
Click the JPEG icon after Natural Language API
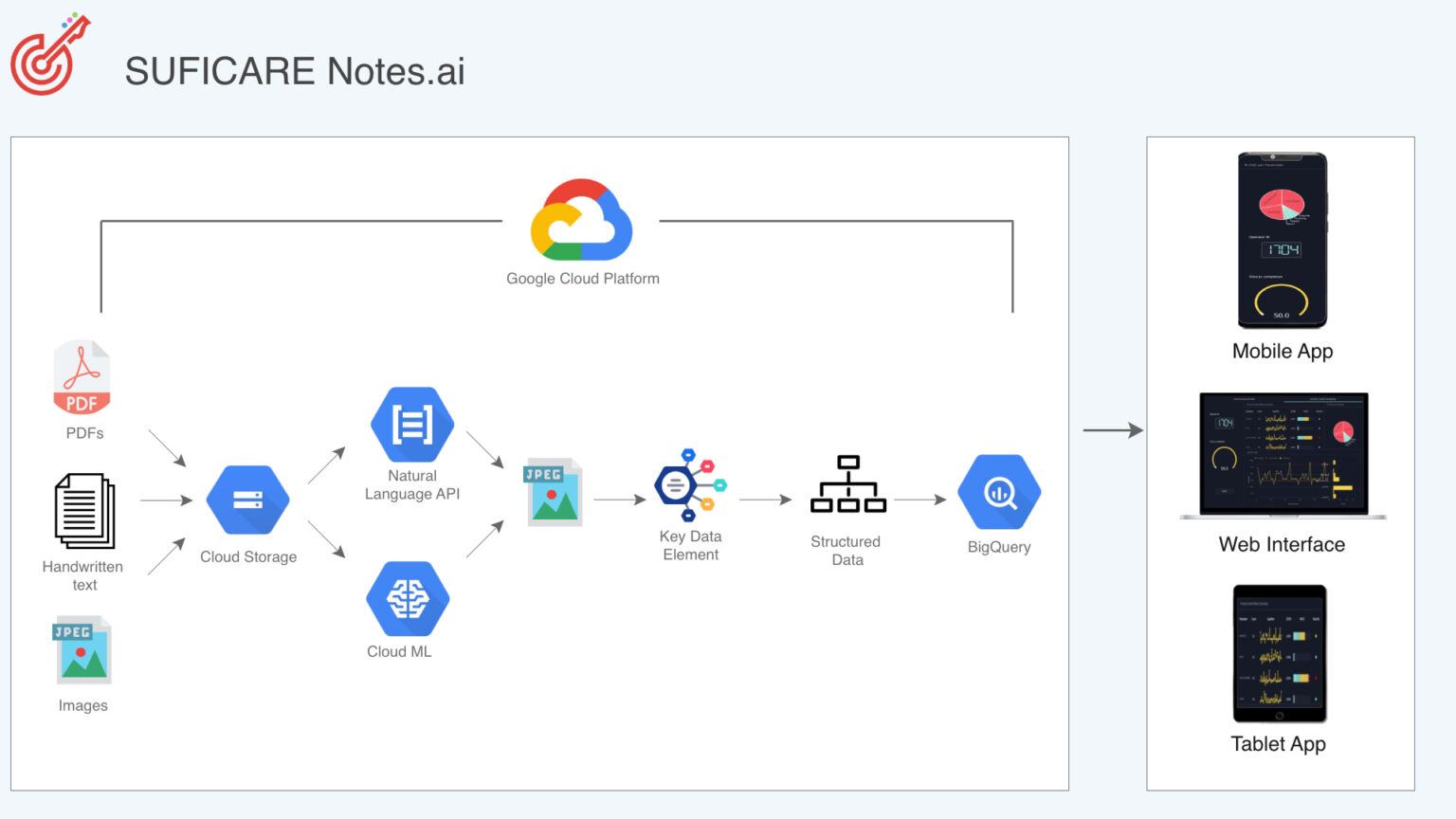pos(553,493)
